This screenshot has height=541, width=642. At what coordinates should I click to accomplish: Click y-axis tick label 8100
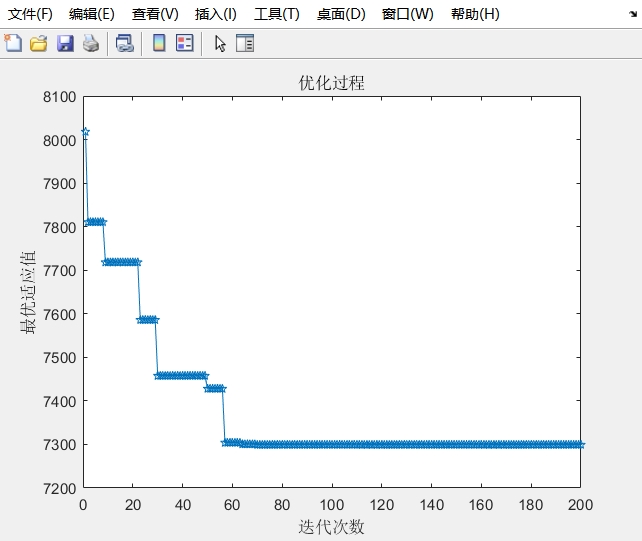coord(60,97)
